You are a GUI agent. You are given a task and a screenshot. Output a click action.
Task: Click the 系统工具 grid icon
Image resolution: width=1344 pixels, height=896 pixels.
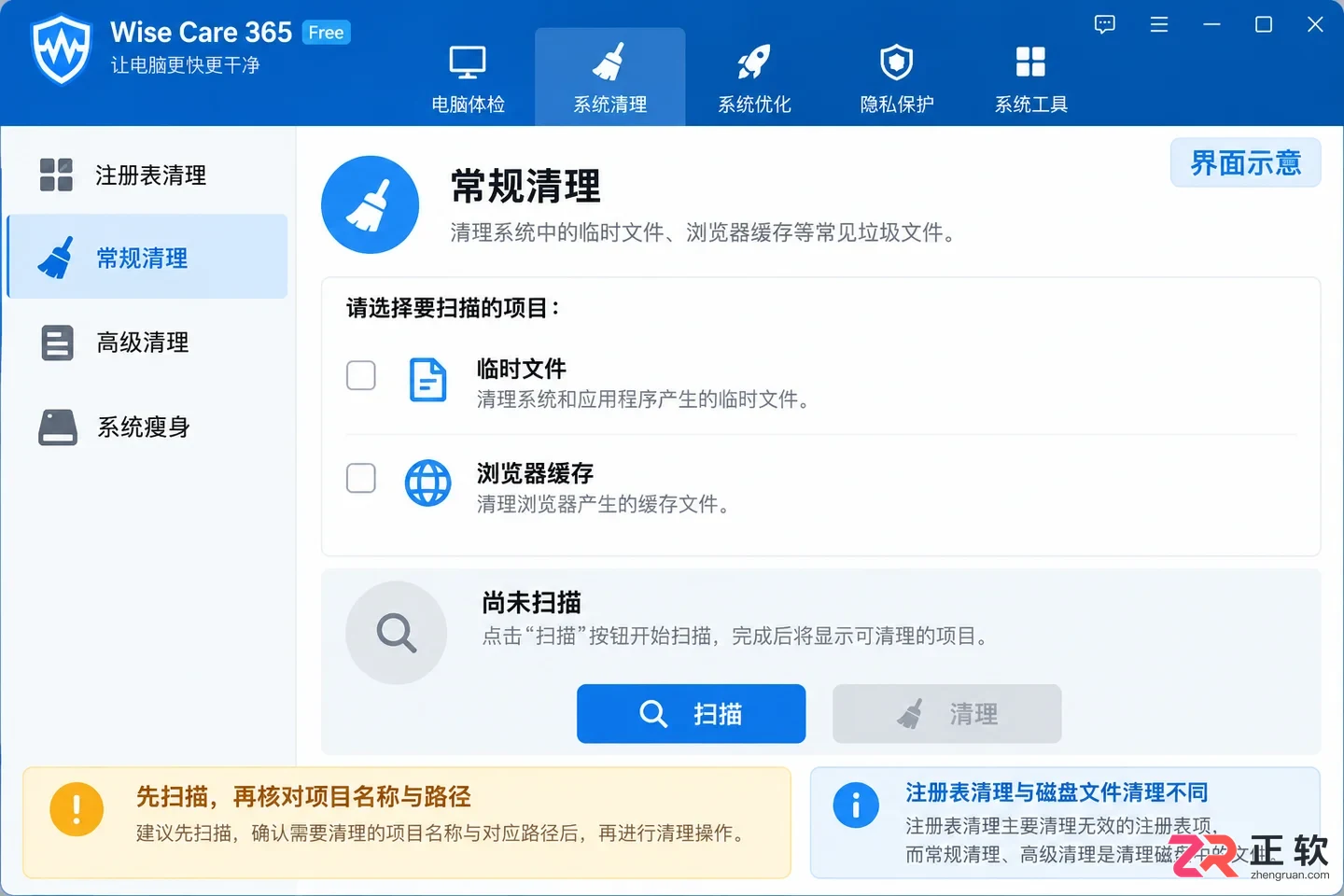(x=1030, y=63)
